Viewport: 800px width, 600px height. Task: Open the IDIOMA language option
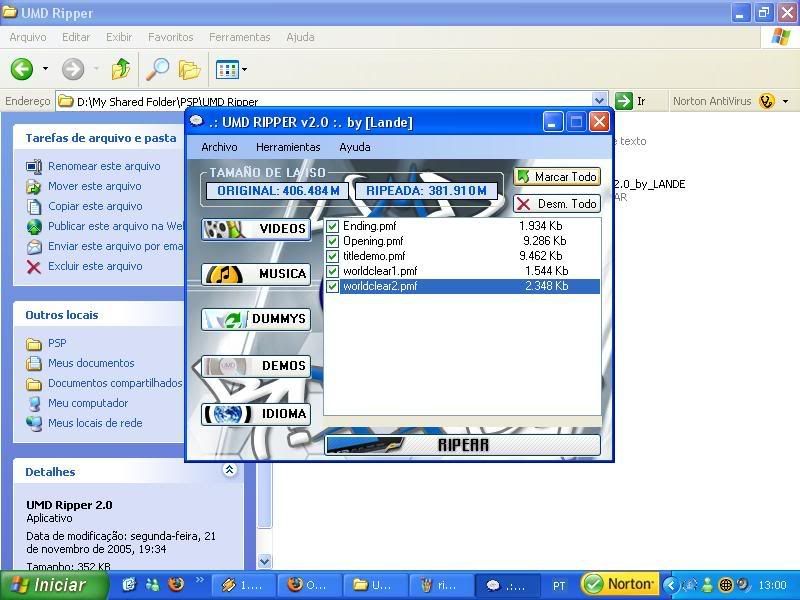click(x=256, y=414)
